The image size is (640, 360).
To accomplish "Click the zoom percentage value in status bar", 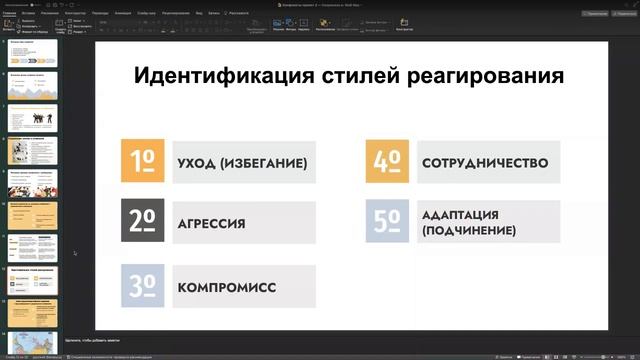I will click(622, 357).
